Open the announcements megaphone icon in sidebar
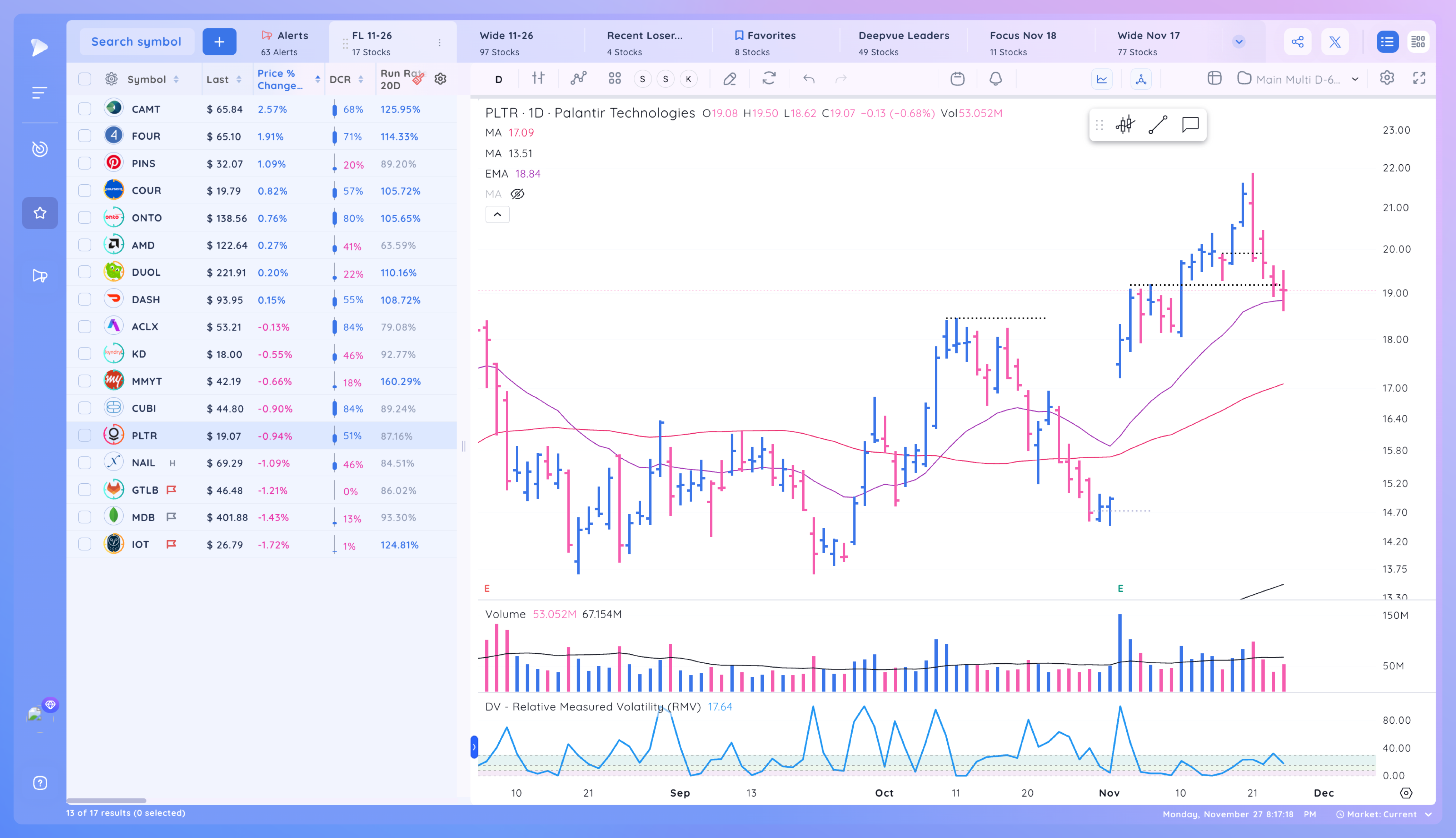1456x838 pixels. pyautogui.click(x=39, y=276)
